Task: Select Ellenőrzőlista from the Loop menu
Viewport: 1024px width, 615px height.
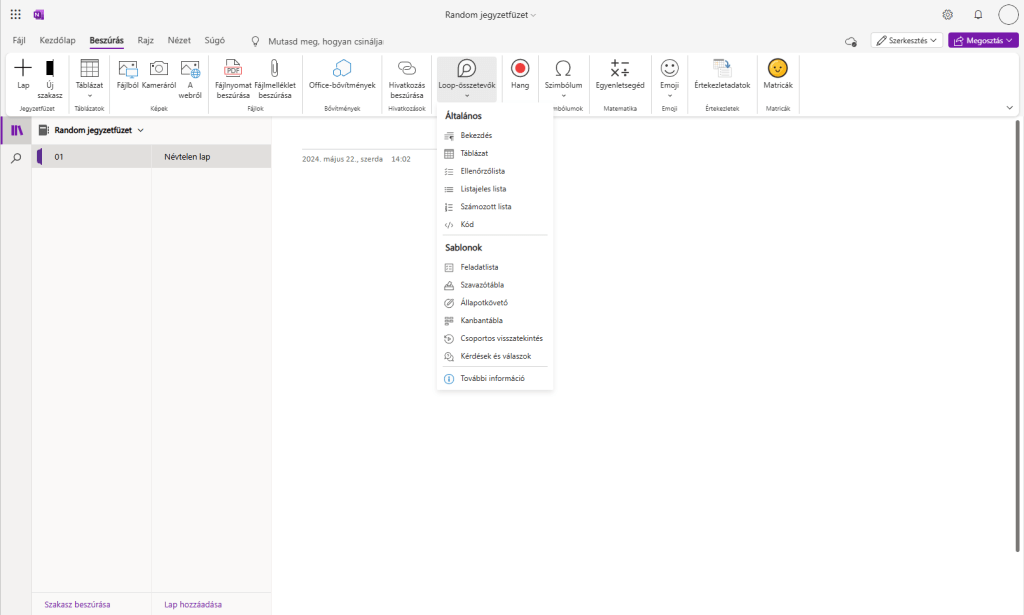Action: pos(482,171)
